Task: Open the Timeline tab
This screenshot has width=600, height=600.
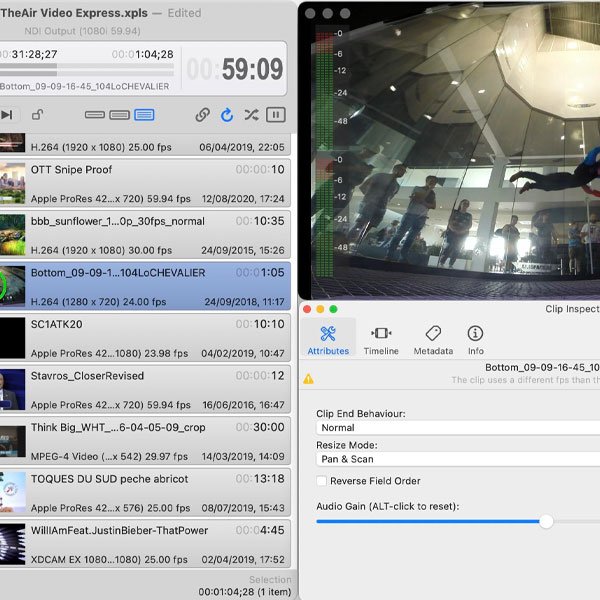Action: tap(381, 340)
